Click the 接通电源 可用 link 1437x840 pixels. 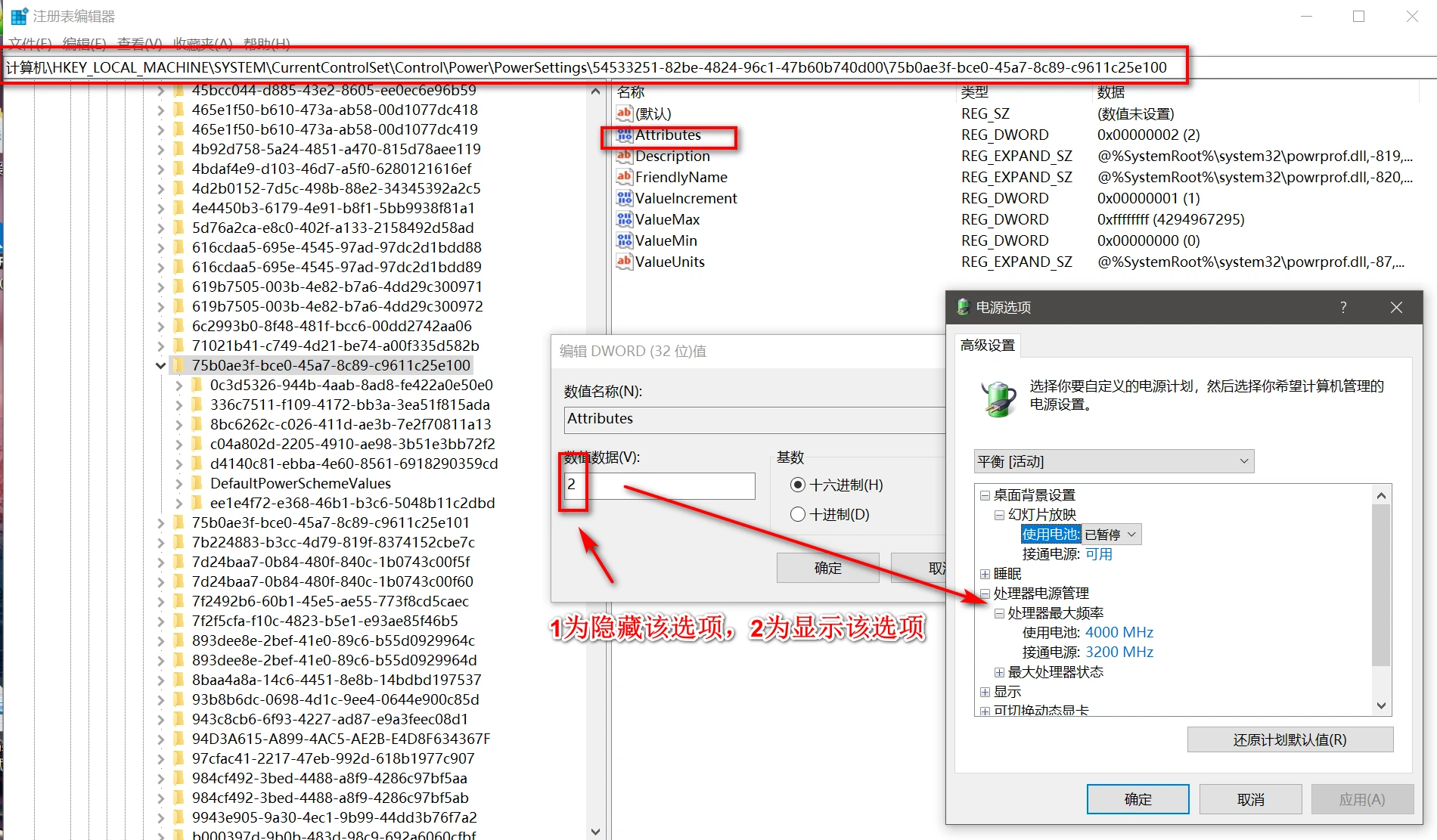(x=1099, y=554)
